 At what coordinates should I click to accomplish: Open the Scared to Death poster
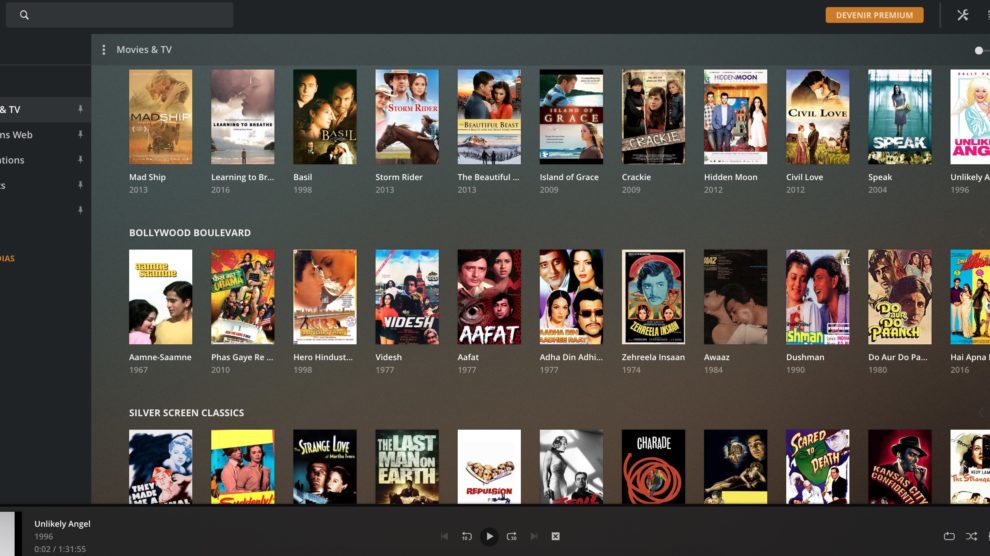(817, 467)
